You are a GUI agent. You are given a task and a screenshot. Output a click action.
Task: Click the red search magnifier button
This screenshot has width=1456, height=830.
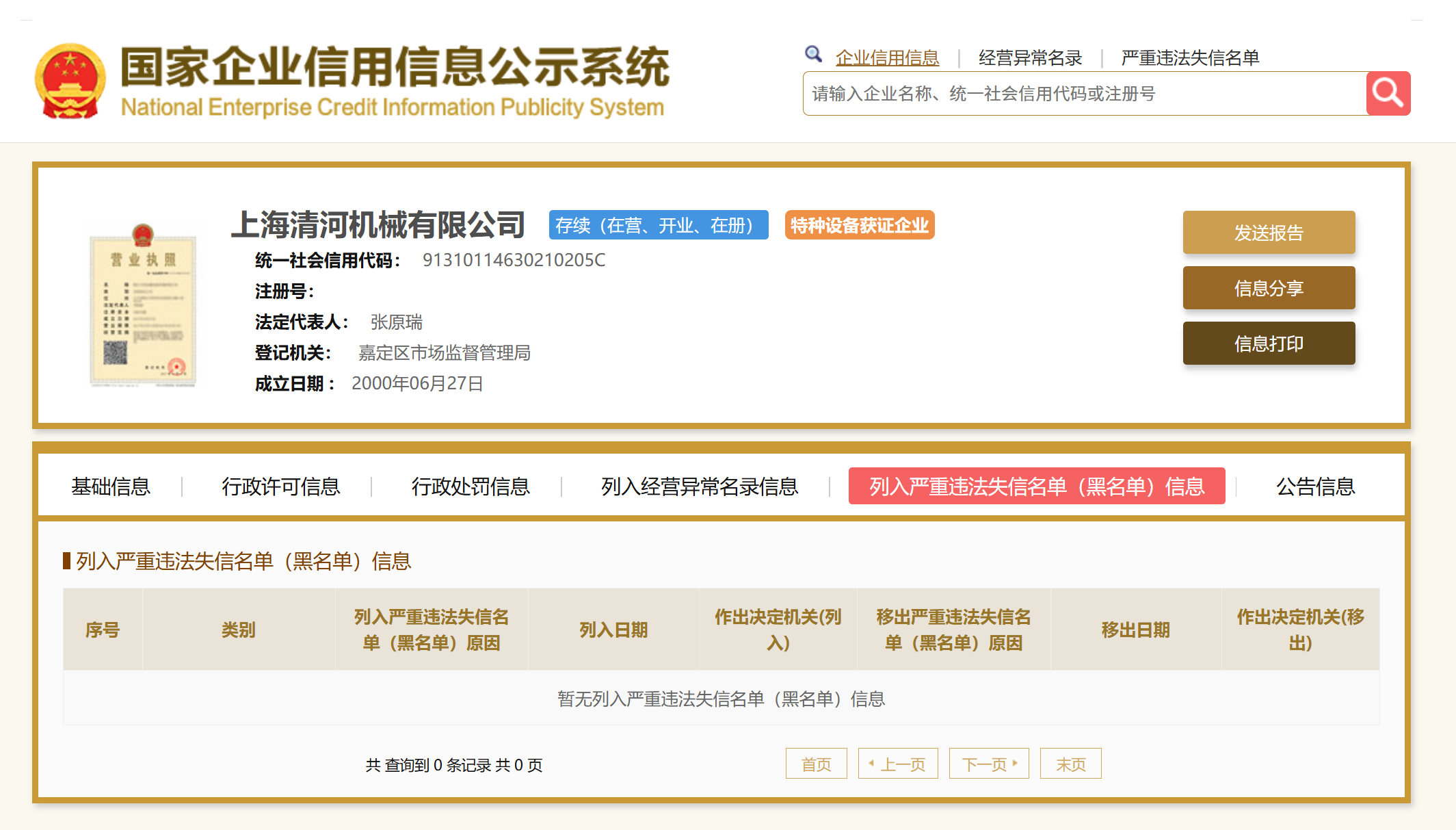pyautogui.click(x=1388, y=93)
